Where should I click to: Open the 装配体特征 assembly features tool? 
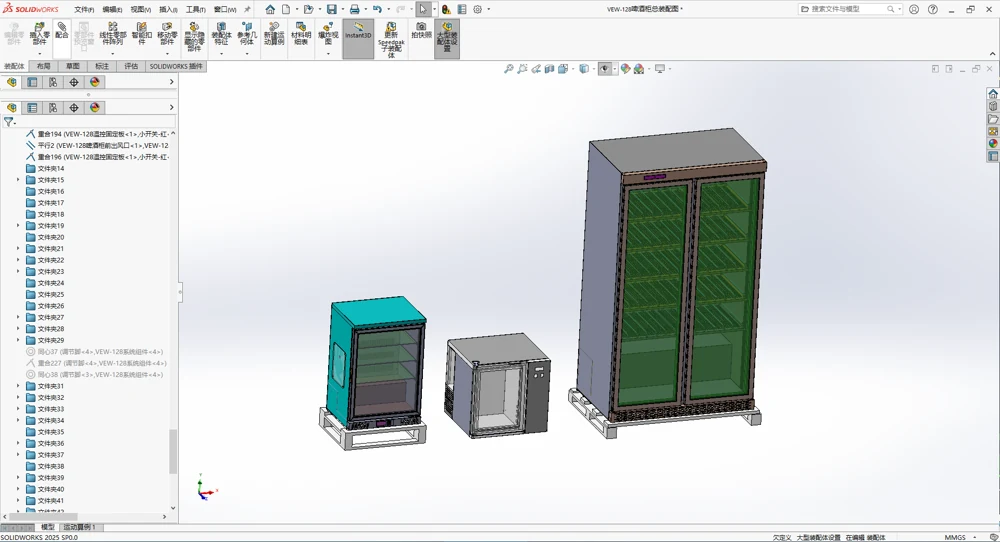point(221,33)
